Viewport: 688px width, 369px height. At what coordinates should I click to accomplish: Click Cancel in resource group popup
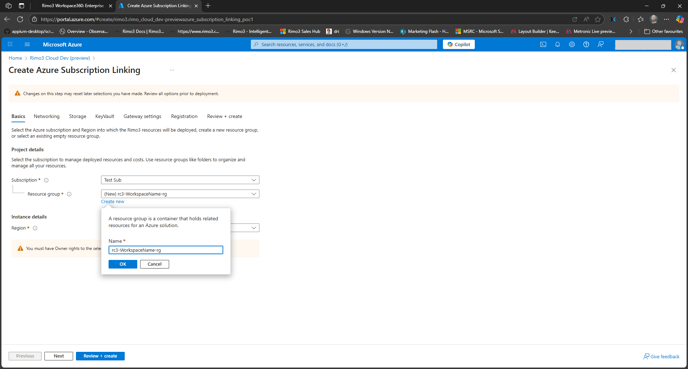click(x=154, y=264)
